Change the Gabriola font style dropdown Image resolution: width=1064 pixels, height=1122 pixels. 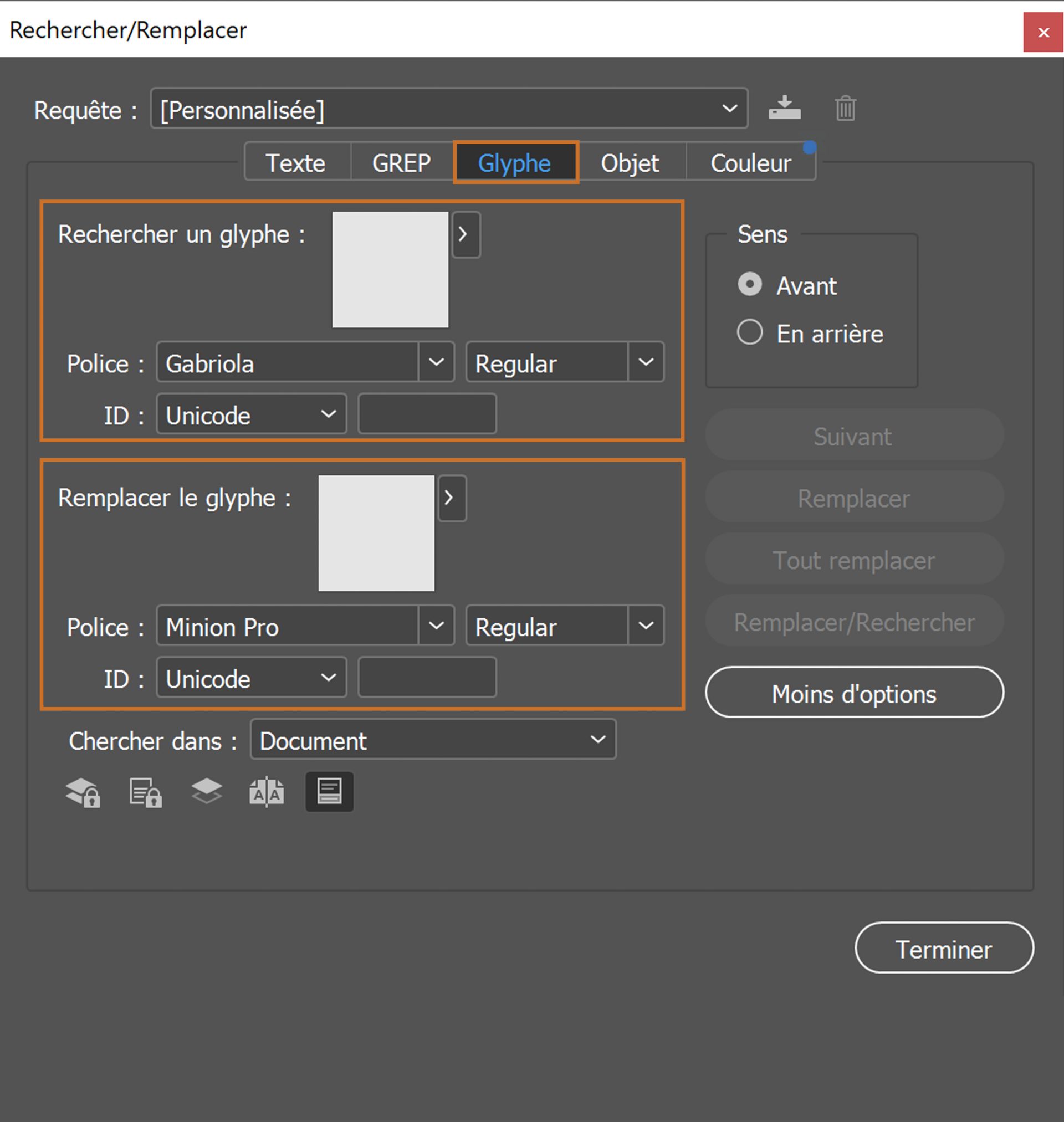tap(646, 362)
